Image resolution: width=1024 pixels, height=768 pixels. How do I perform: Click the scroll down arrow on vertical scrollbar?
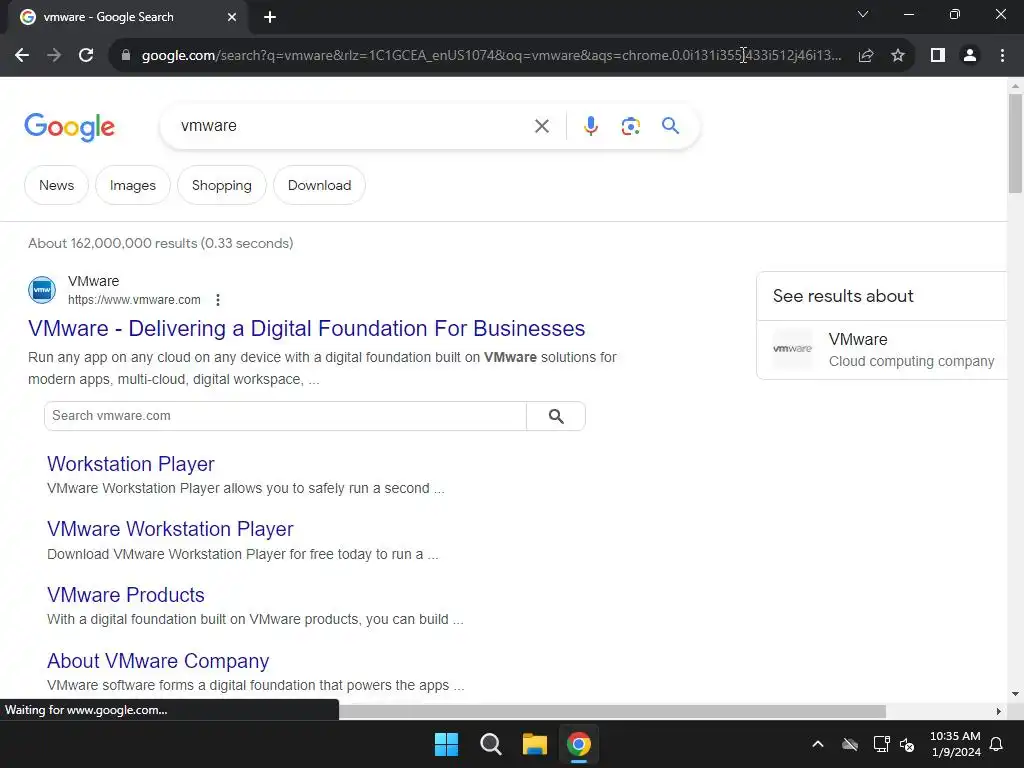1015,694
